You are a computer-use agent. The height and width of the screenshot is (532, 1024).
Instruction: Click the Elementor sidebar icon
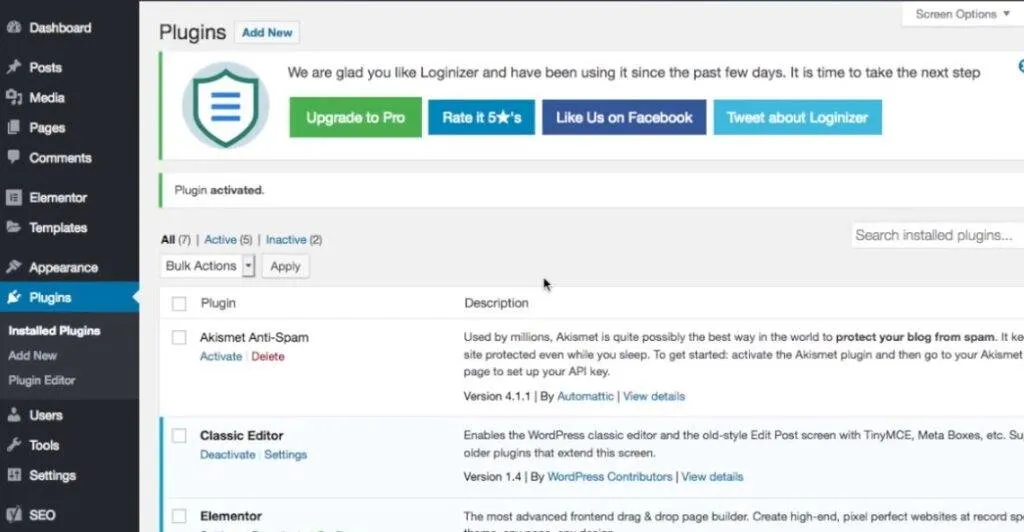click(x=14, y=197)
